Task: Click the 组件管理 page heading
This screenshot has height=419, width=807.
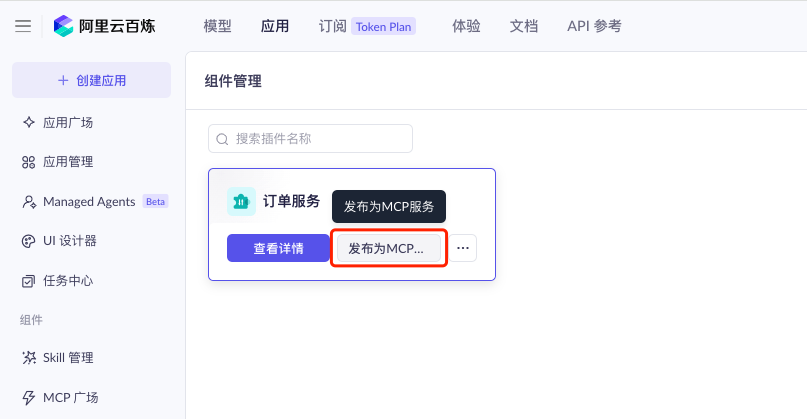Action: point(233,81)
